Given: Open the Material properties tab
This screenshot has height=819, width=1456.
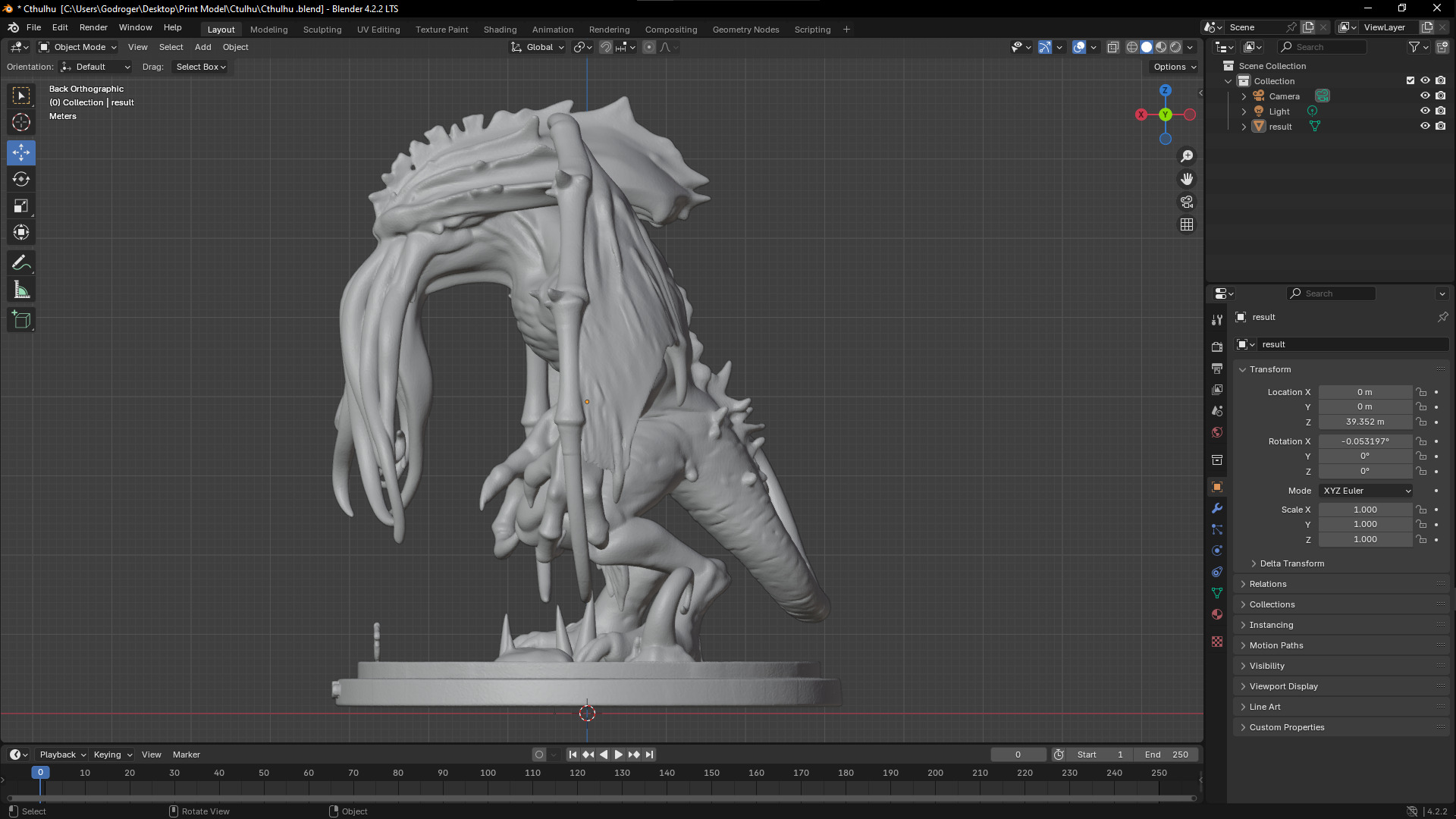Looking at the screenshot, I should pos(1217,614).
